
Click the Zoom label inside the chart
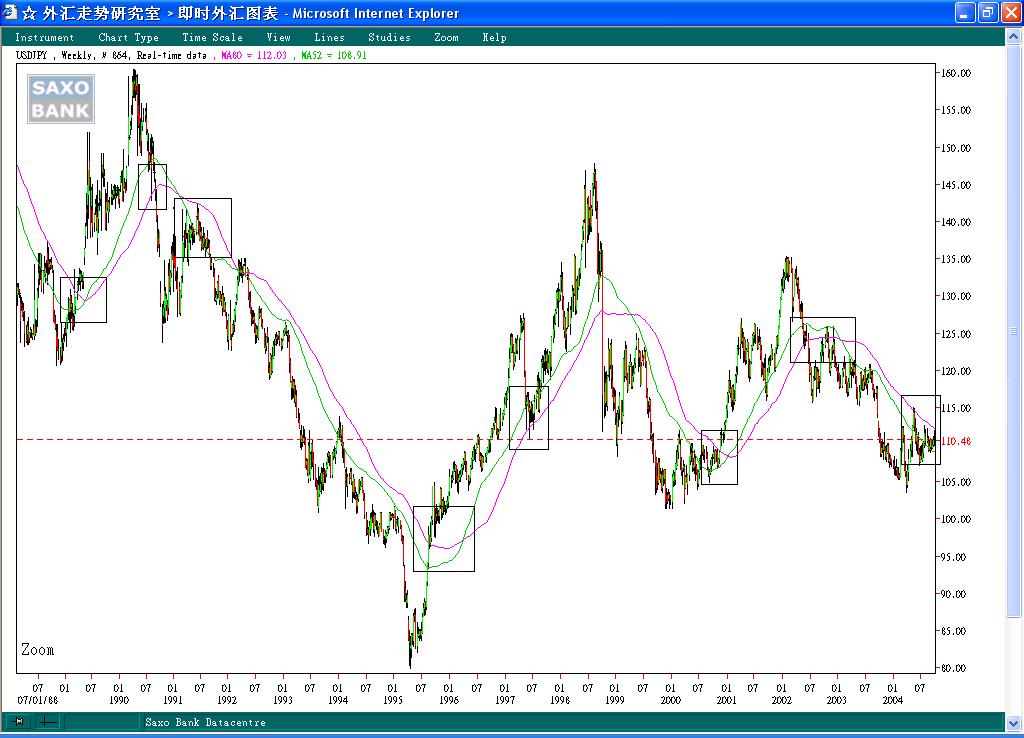click(37, 650)
